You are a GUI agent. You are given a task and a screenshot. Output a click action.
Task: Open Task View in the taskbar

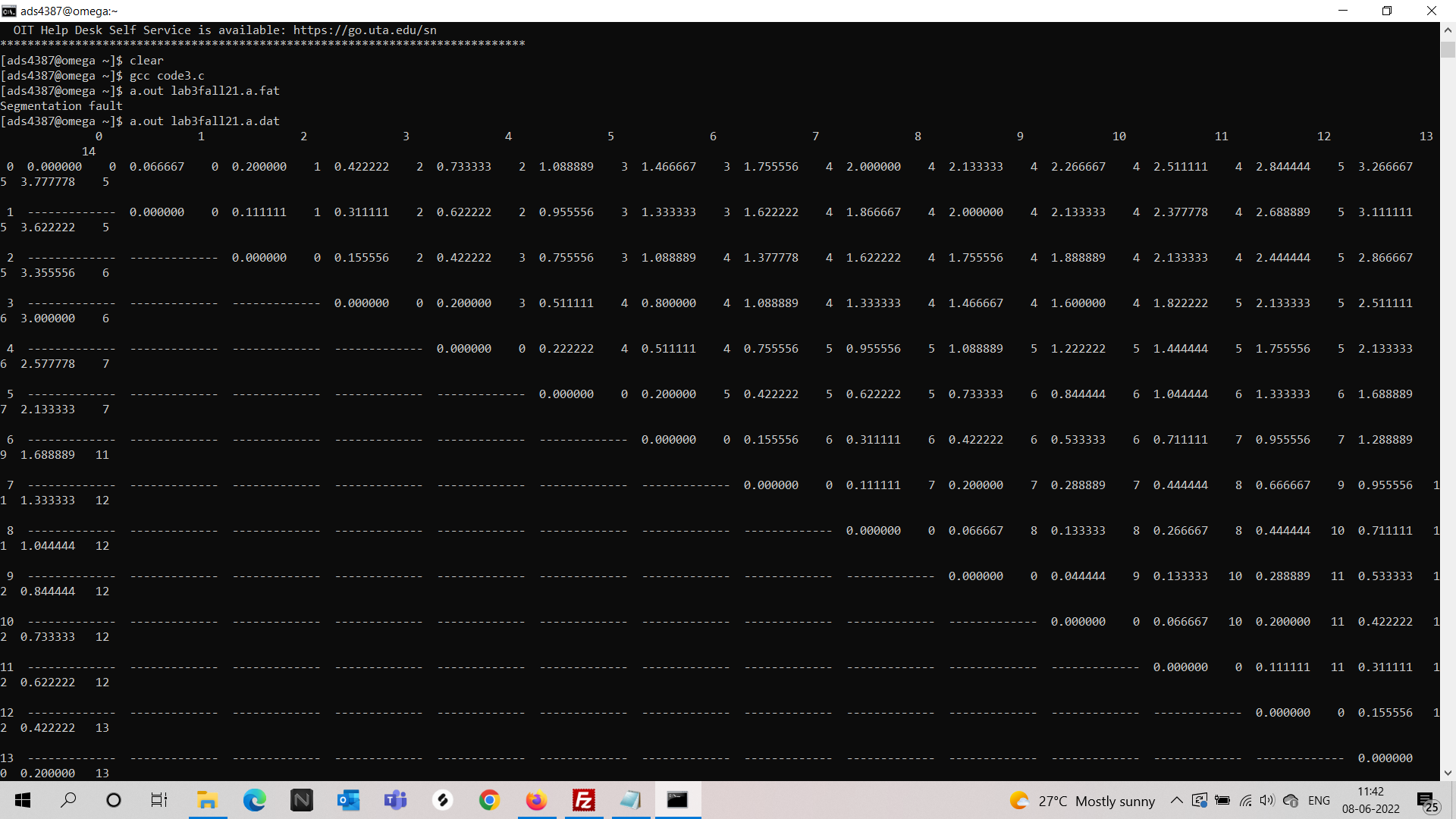click(x=159, y=800)
